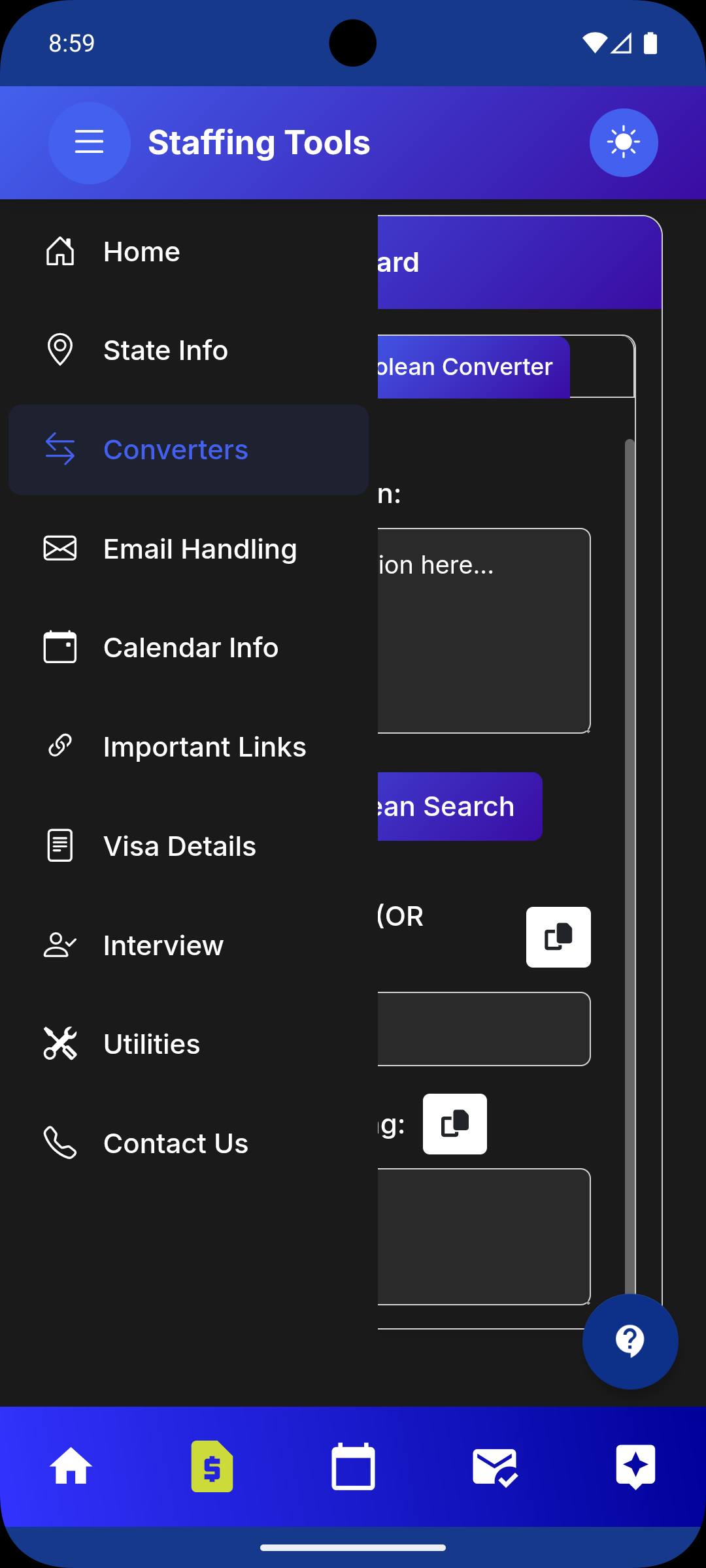
Task: Tap the calendar icon in bottom bar
Action: [353, 1466]
